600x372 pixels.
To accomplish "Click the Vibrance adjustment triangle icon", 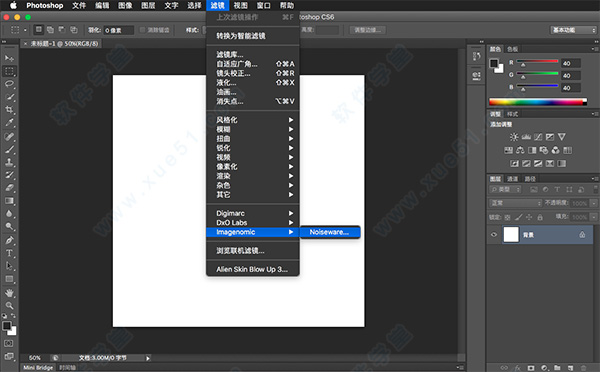I will point(561,137).
